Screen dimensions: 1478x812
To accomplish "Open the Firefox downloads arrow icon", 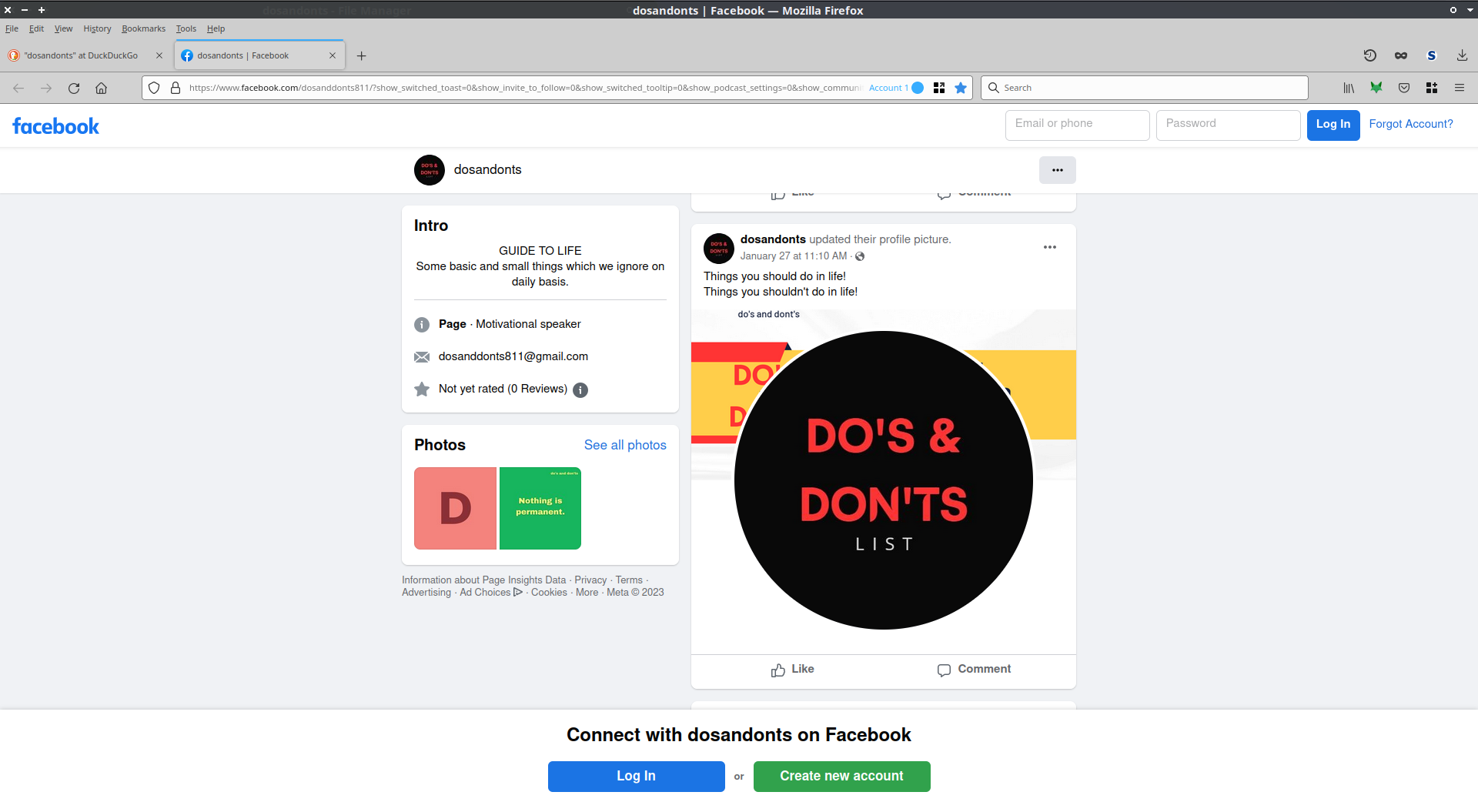I will point(1462,55).
